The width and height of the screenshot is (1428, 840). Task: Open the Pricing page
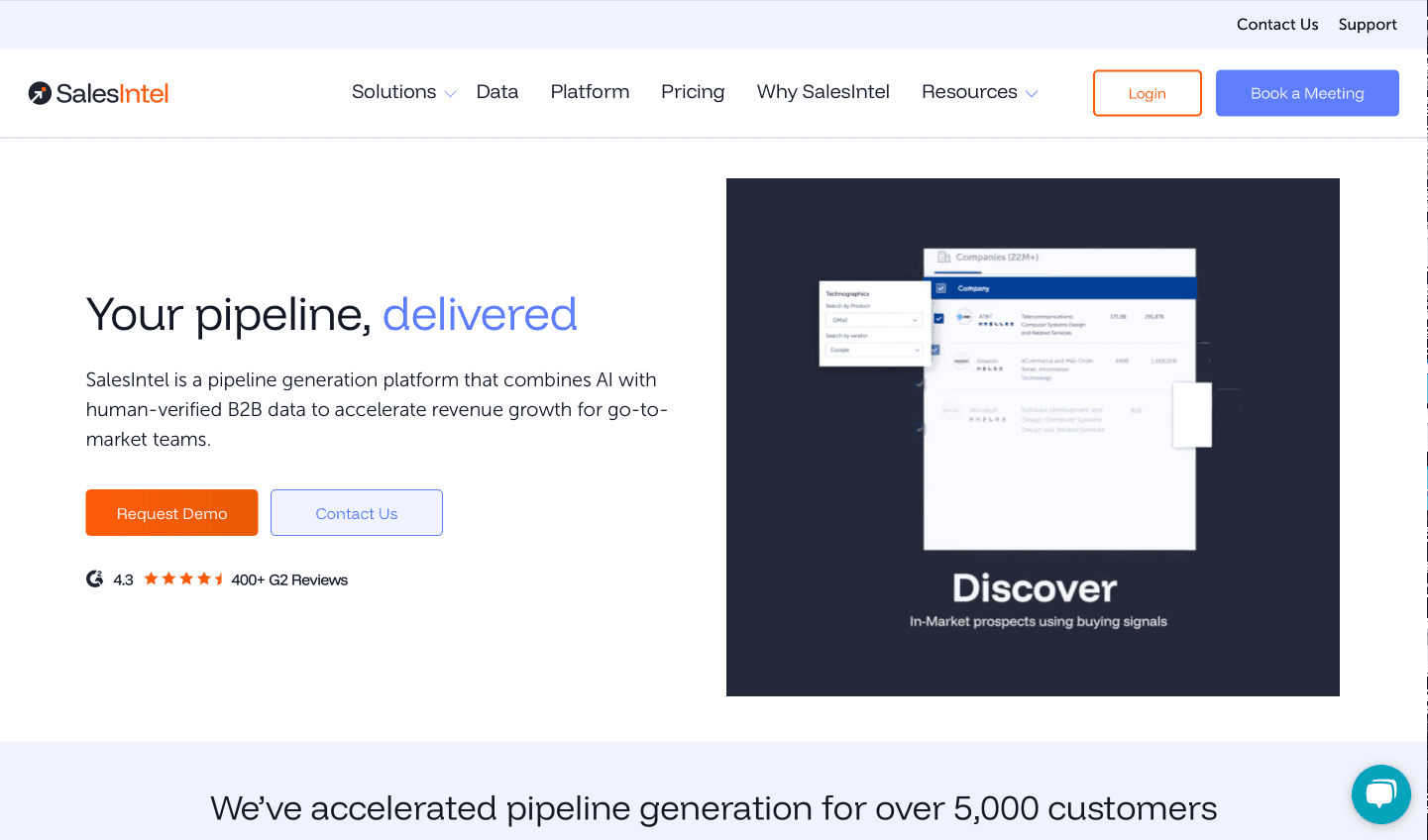coord(693,92)
